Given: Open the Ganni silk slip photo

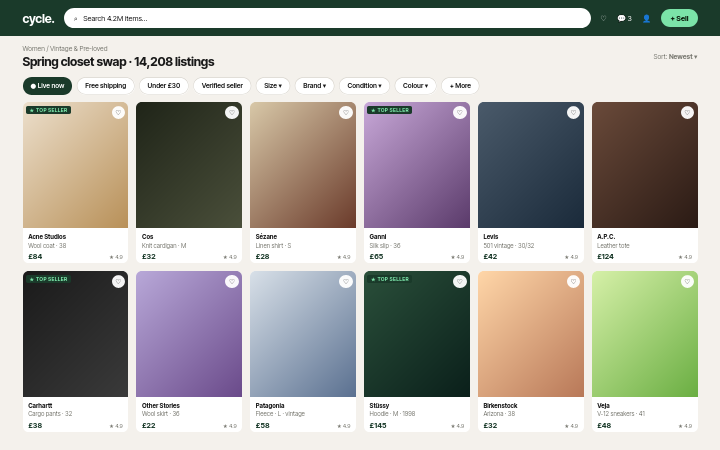Looking at the screenshot, I should coord(417,165).
